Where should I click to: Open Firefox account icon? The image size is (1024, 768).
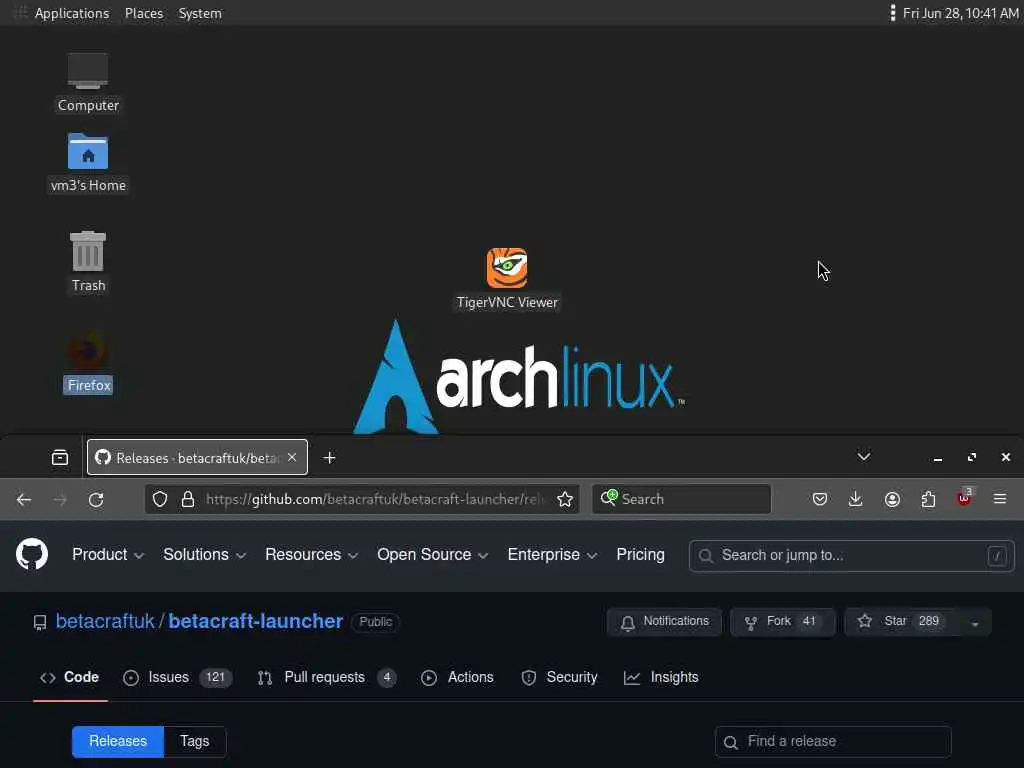pyautogui.click(x=892, y=500)
